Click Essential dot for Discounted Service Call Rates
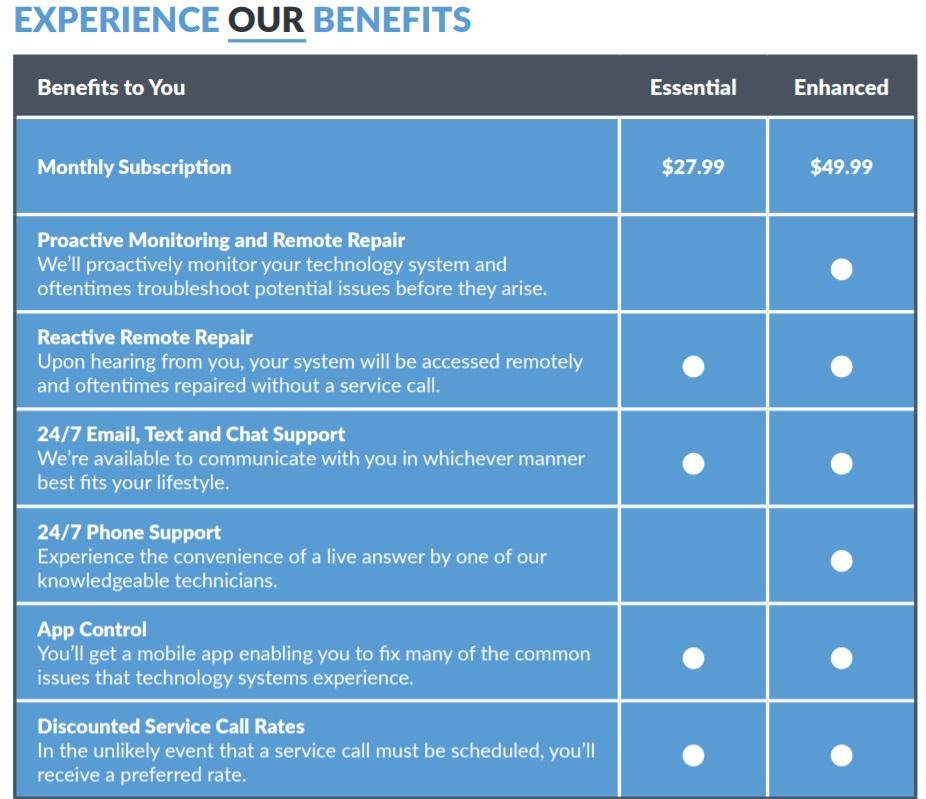Viewport: 926px width, 799px height. [693, 754]
